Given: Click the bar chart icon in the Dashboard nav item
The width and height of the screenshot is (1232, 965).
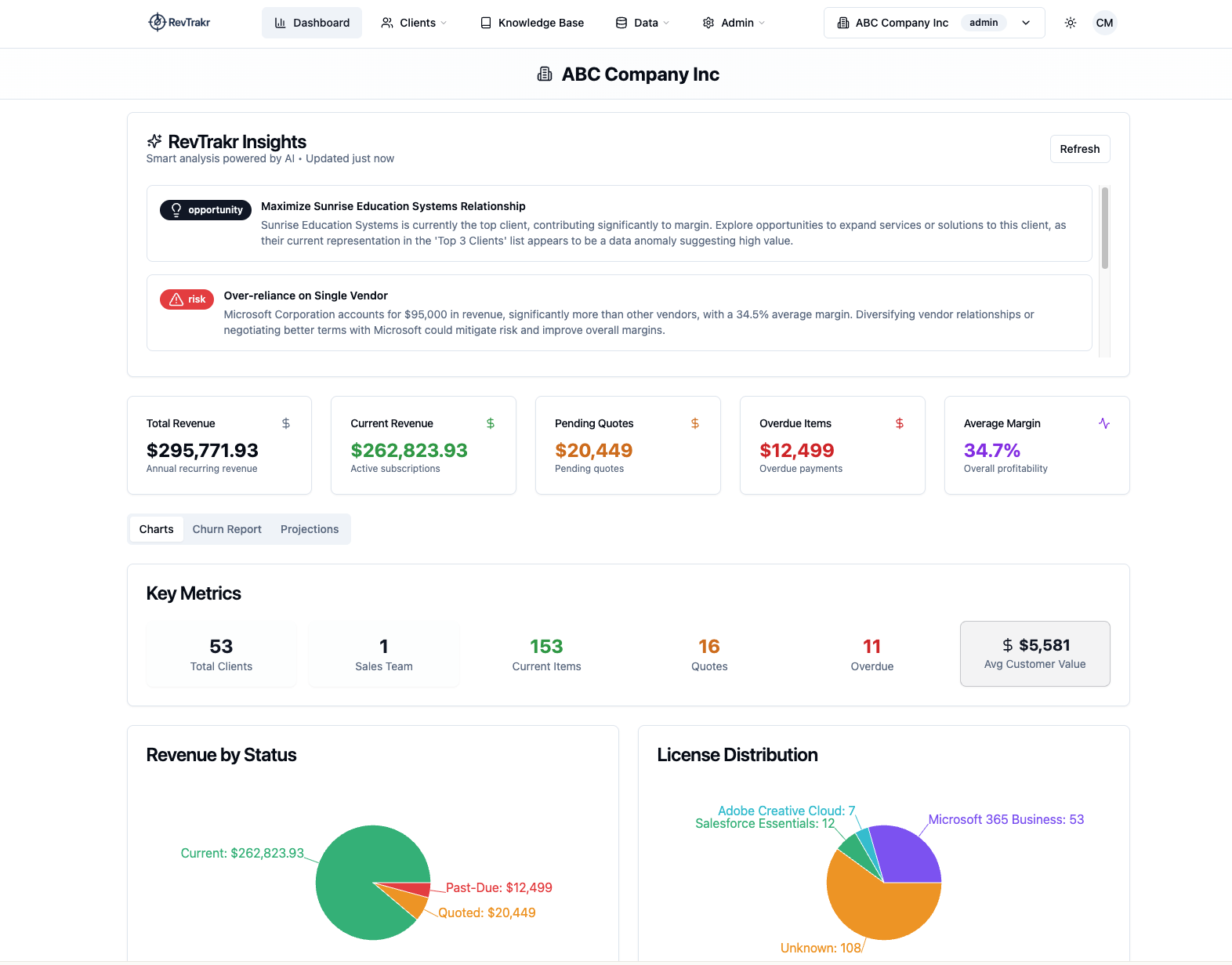Looking at the screenshot, I should tap(280, 23).
